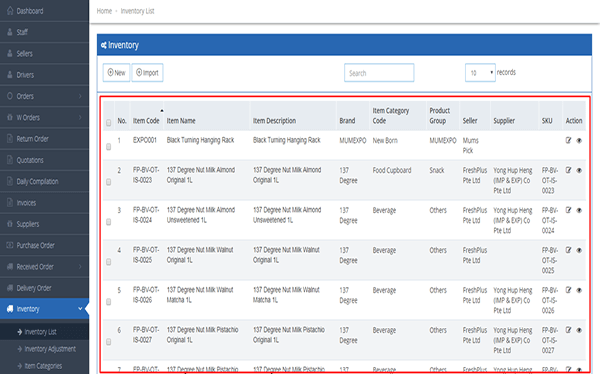Edit item FP-BV-OT-IS-0026 pencil icon
600x374 pixels.
pyautogui.click(x=568, y=290)
